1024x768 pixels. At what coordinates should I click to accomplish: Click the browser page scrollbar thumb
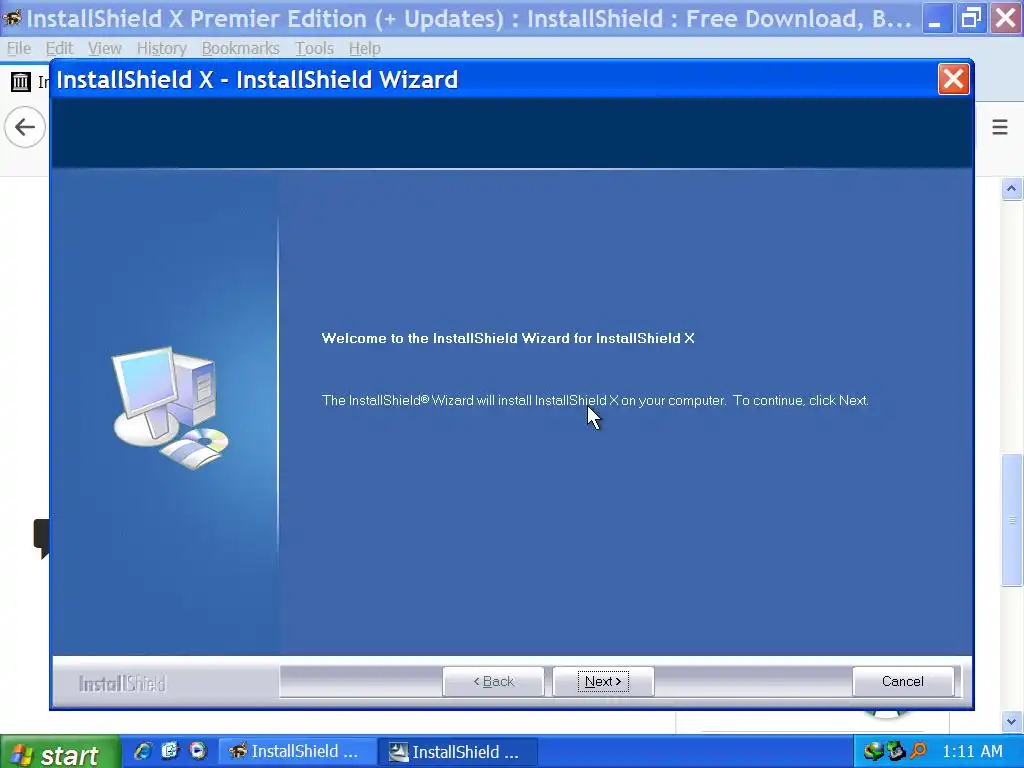click(x=1012, y=520)
